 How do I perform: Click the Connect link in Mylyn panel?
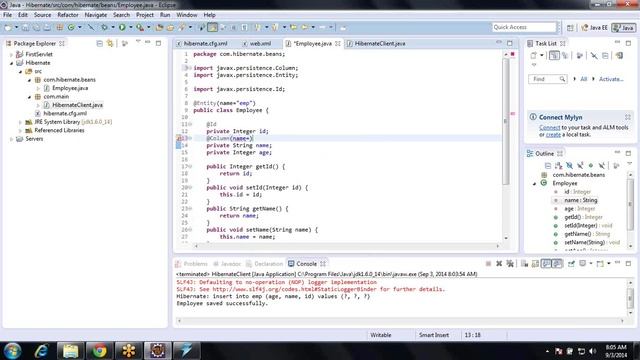tap(549, 127)
